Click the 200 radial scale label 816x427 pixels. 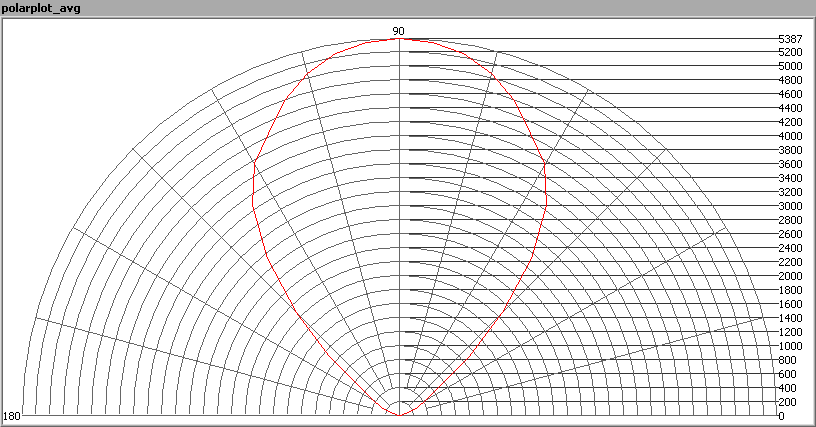point(786,402)
